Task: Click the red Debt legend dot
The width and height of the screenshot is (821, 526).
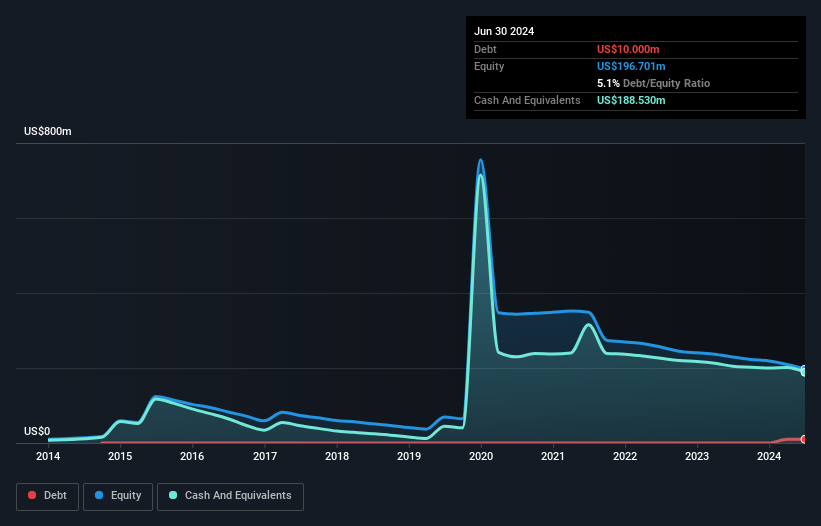Action: point(32,495)
